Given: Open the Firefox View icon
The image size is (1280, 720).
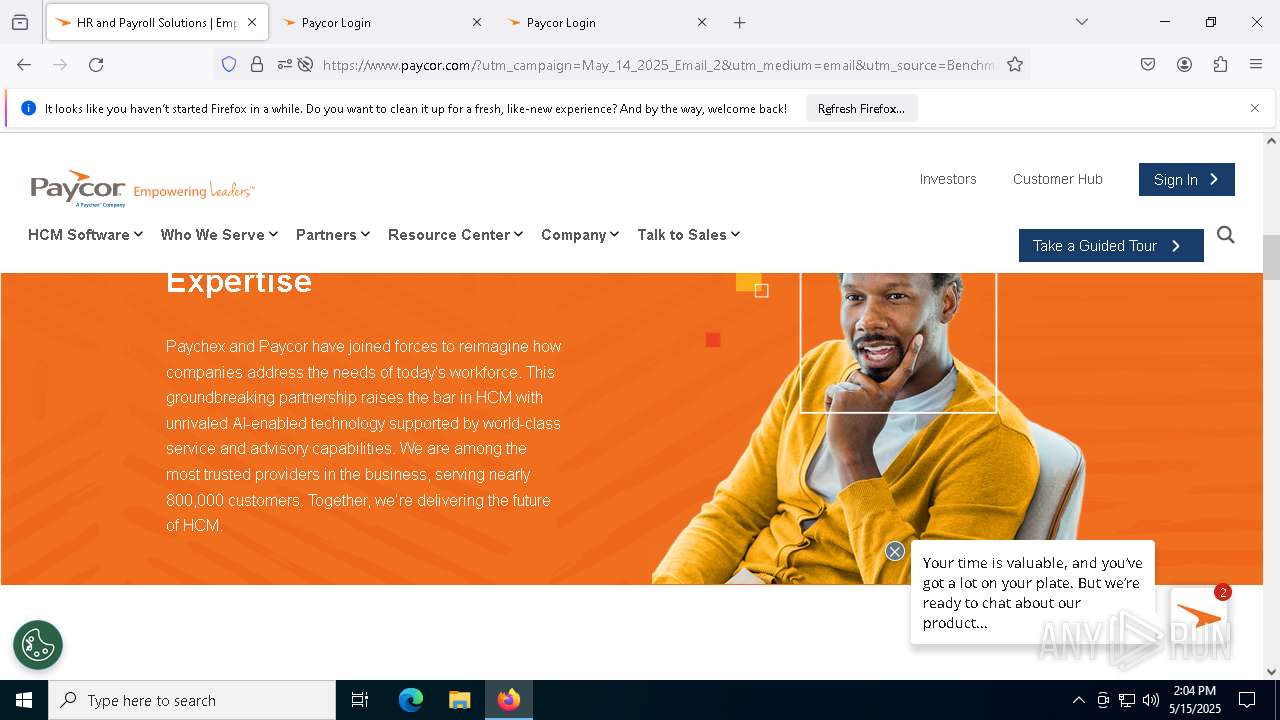Looking at the screenshot, I should pyautogui.click(x=20, y=22).
